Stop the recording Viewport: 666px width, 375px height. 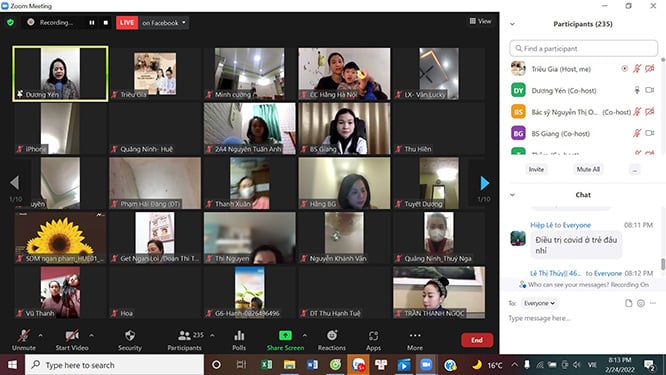(106, 23)
